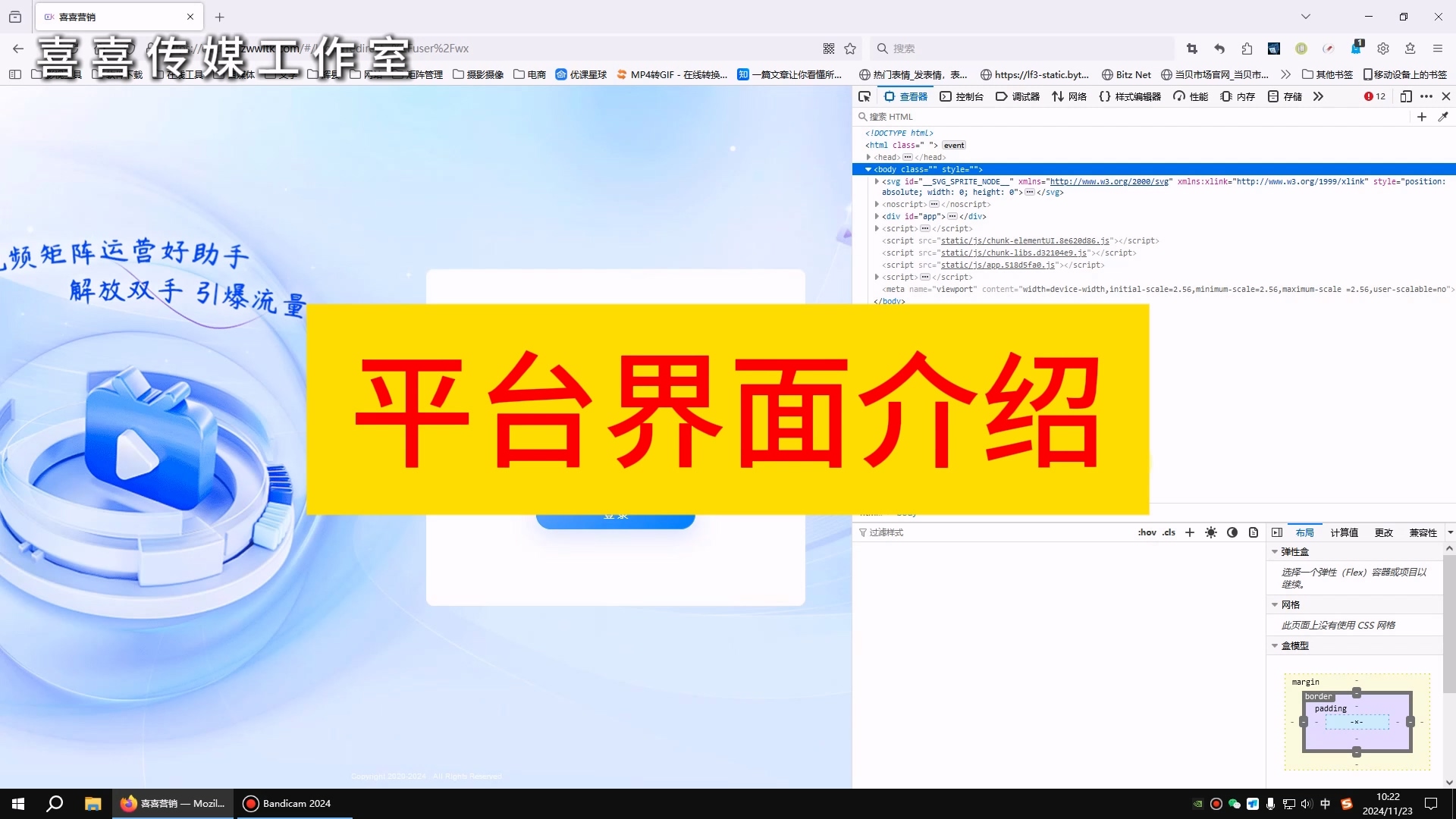Activate the element picker in devtools
The height and width of the screenshot is (819, 1456).
click(x=864, y=96)
